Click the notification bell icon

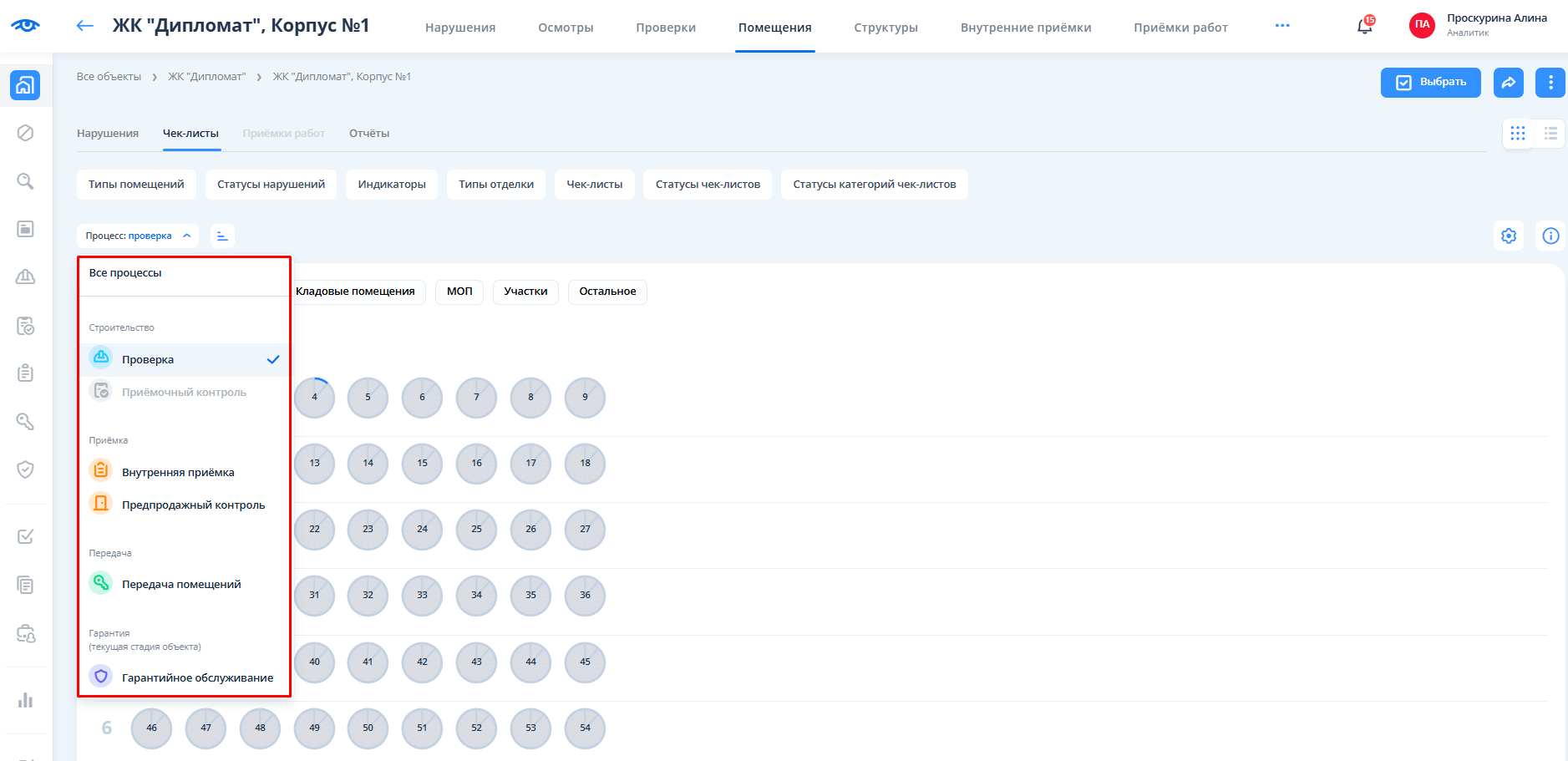pos(1364,26)
